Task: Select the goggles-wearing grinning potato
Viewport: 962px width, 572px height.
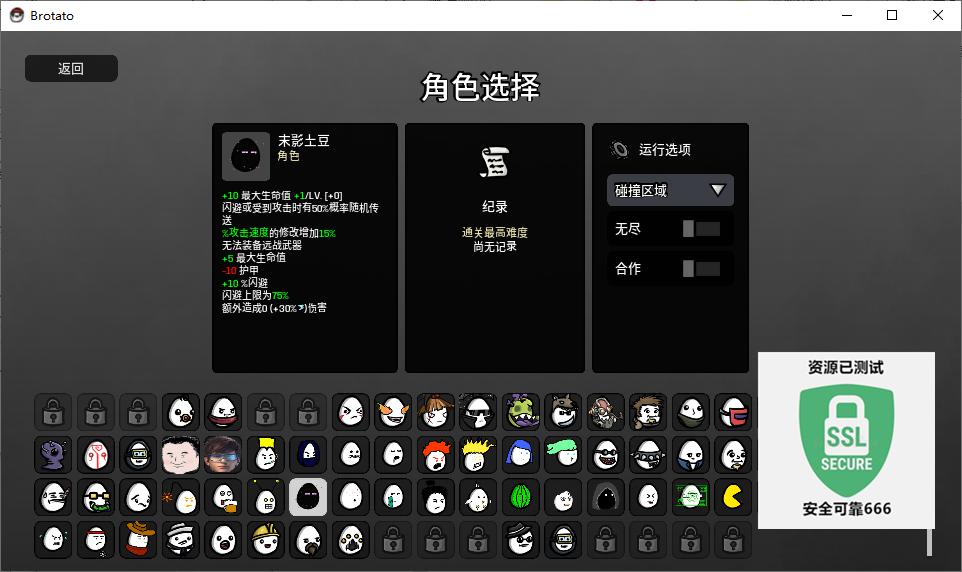Action: (606, 455)
